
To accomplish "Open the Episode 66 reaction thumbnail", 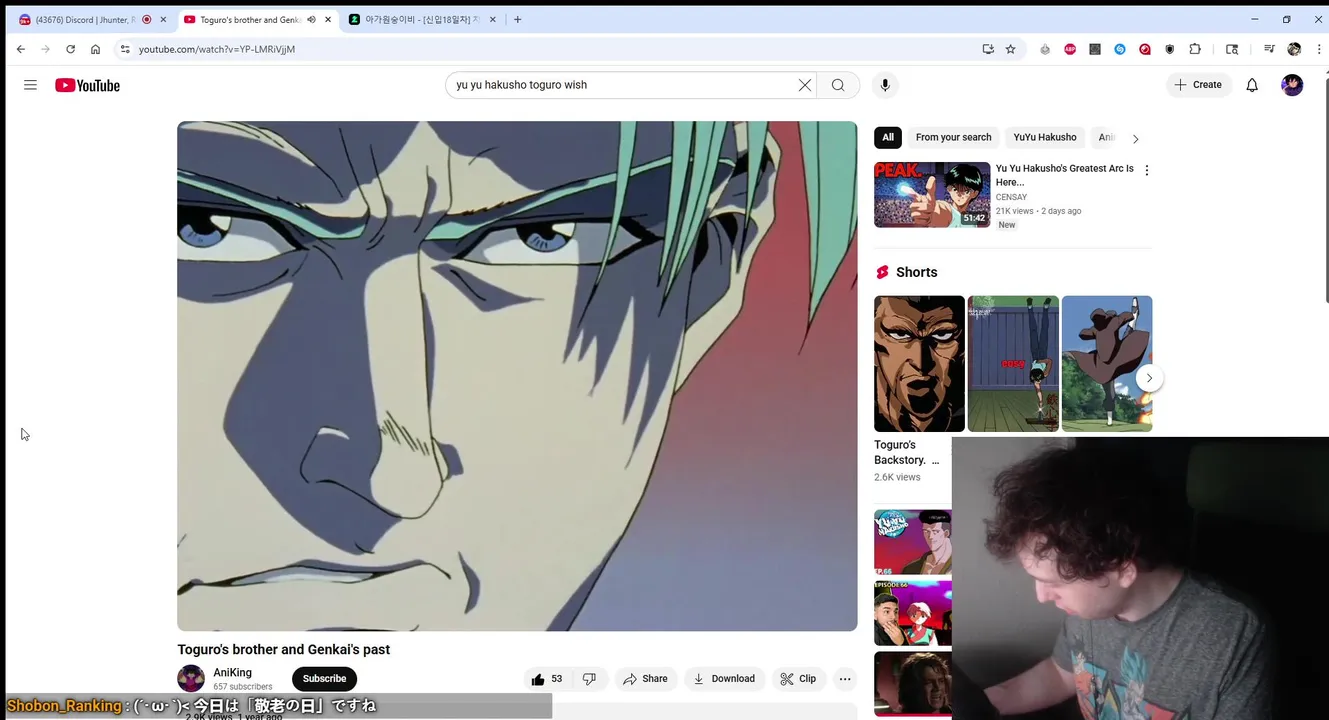I will 912,613.
